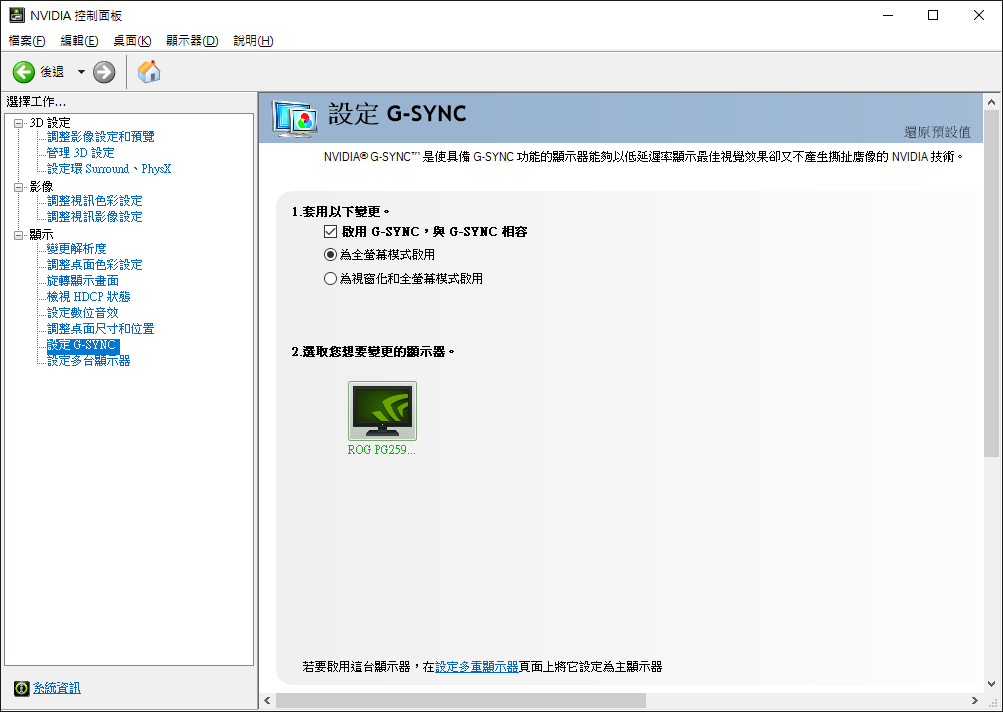The height and width of the screenshot is (712, 1003).
Task: Open 設定多台顯示器 tree item
Action: click(x=89, y=361)
